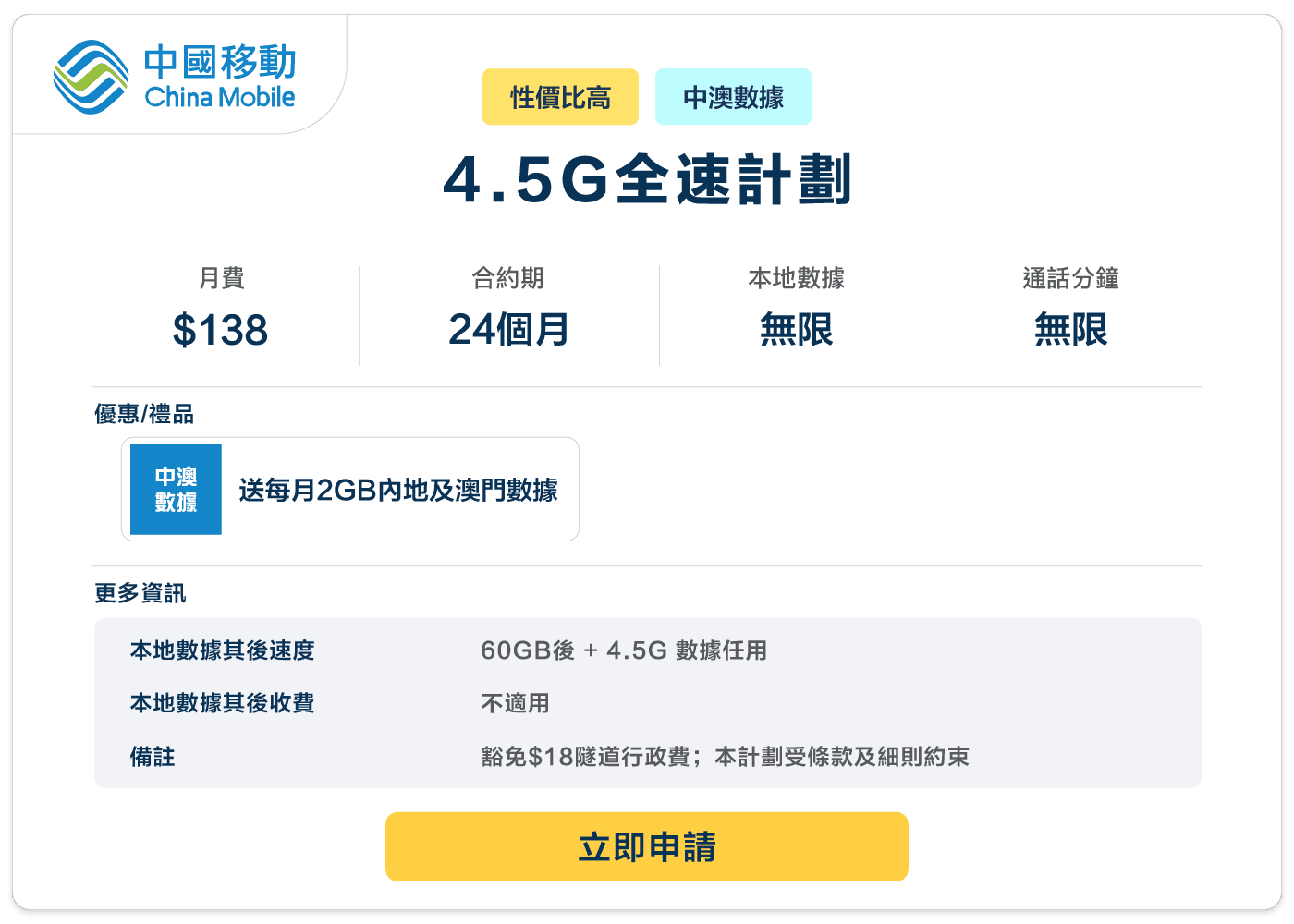This screenshot has width=1294, height=924.
Task: Click the 立即申請 apply button
Action: coord(647,846)
